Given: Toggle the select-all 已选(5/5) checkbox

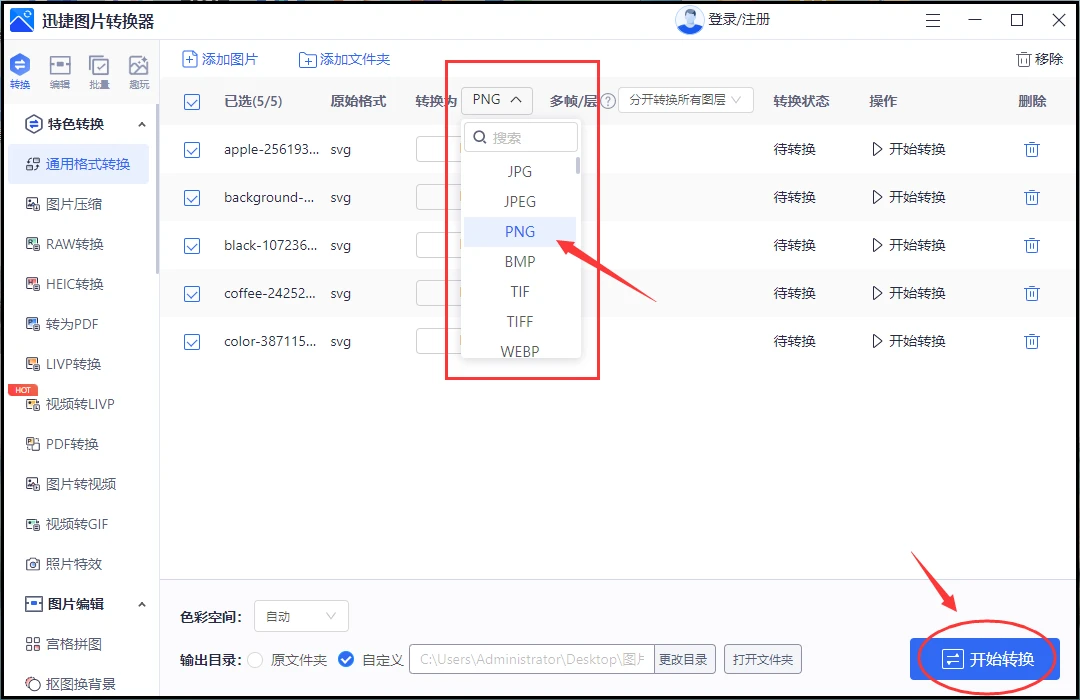Looking at the screenshot, I should 192,102.
